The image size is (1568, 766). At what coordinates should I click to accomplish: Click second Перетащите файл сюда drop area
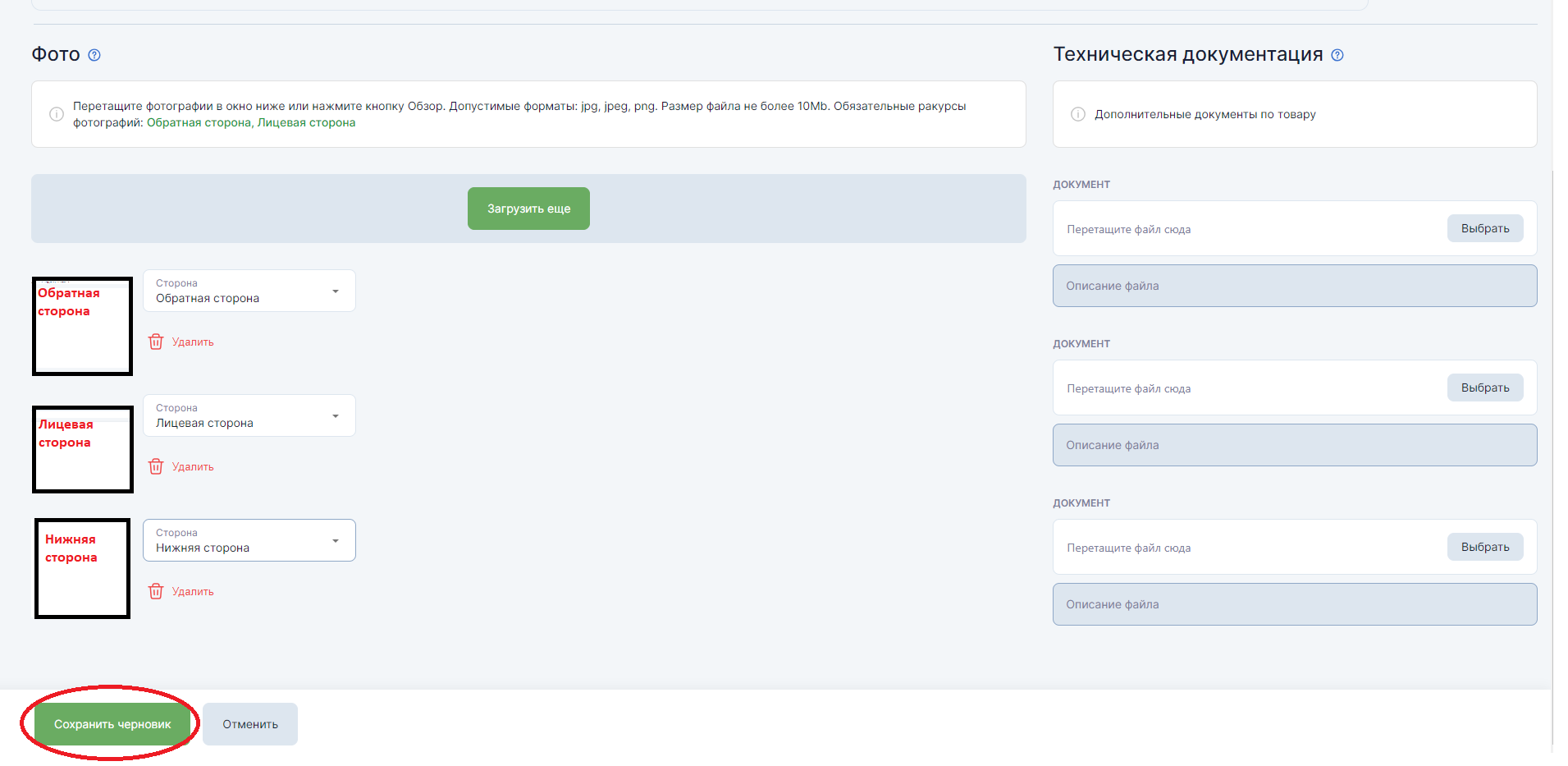(x=1295, y=388)
